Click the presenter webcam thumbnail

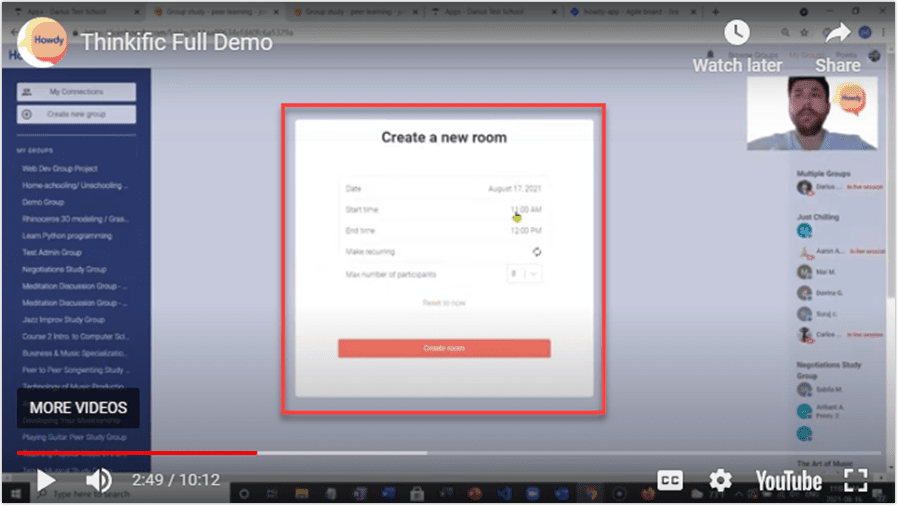[812, 113]
